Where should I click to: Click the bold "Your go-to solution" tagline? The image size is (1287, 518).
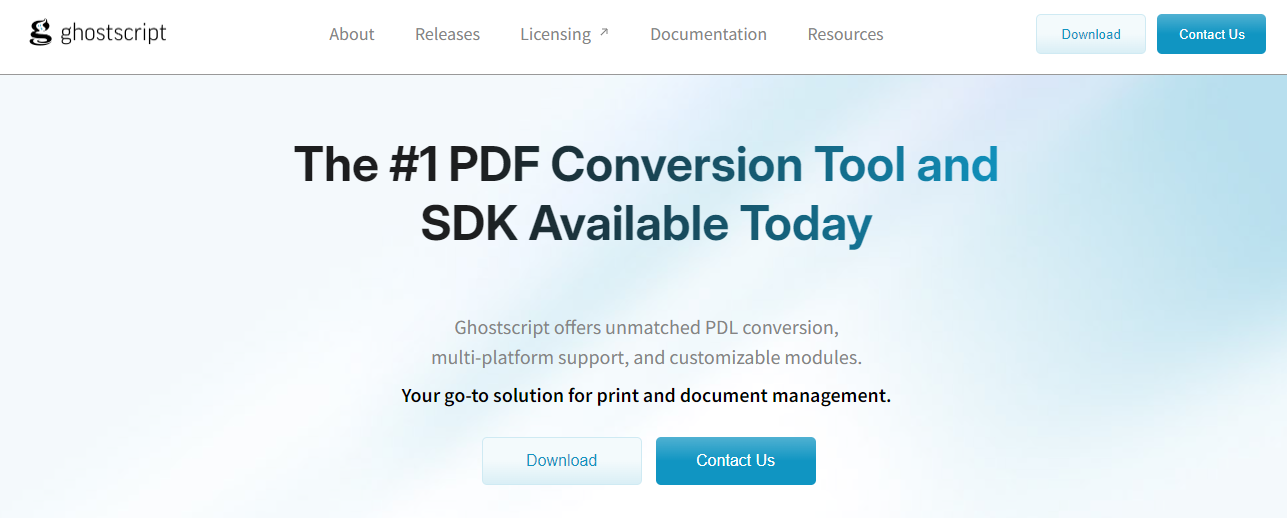click(646, 395)
